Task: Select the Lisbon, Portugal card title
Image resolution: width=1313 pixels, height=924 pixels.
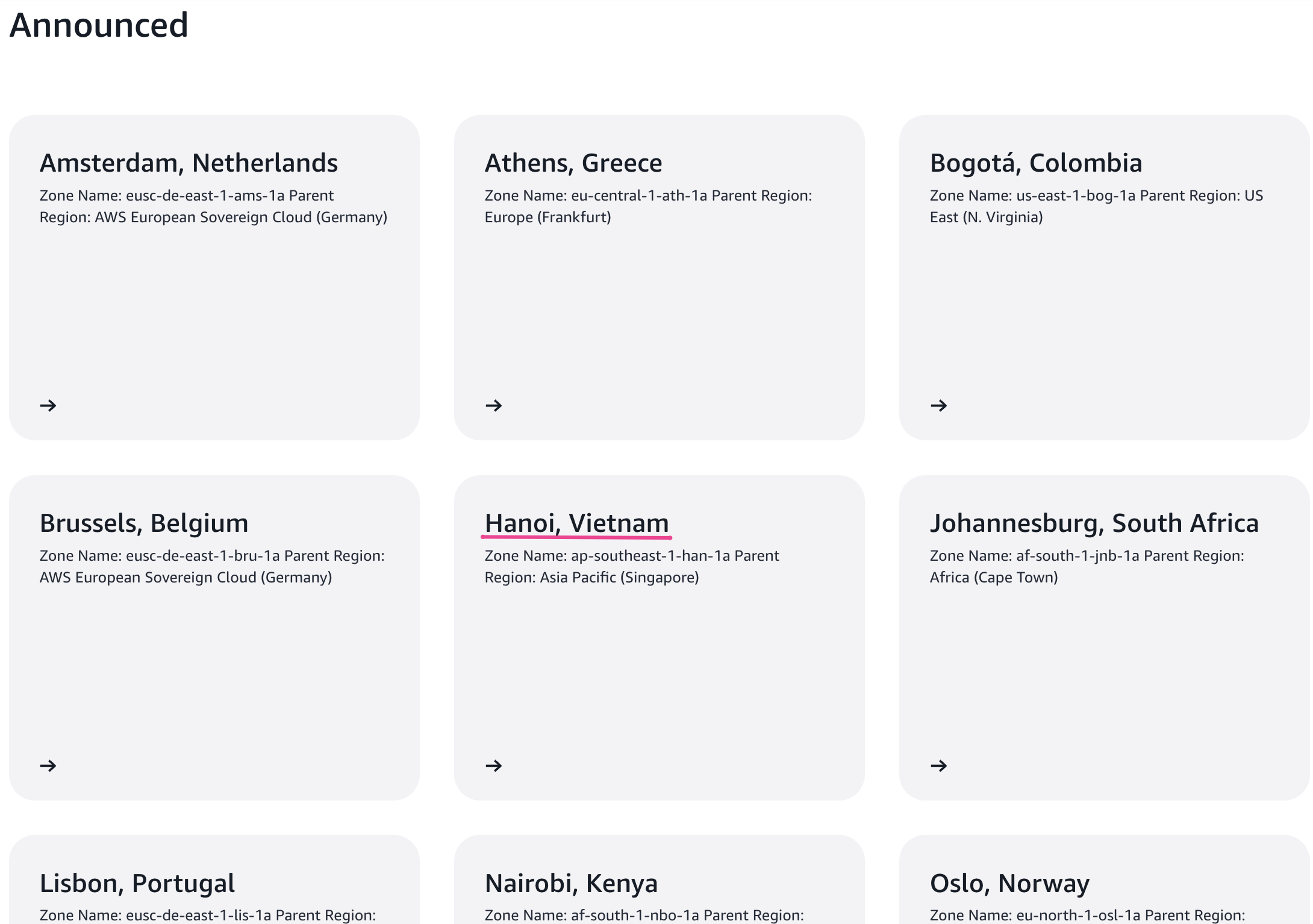Action: [x=137, y=884]
